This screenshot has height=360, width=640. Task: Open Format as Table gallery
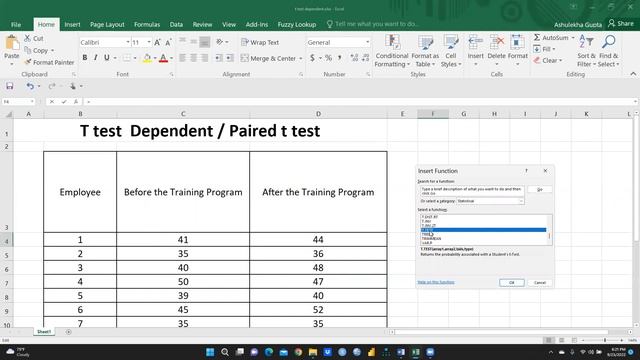tap(425, 51)
